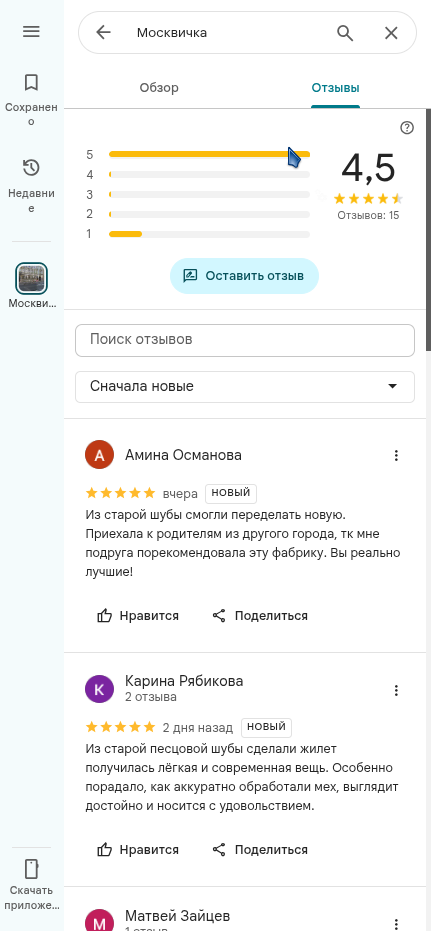Click the 2 отзыва text under Карина Рябикова
431x931 pixels.
151,696
